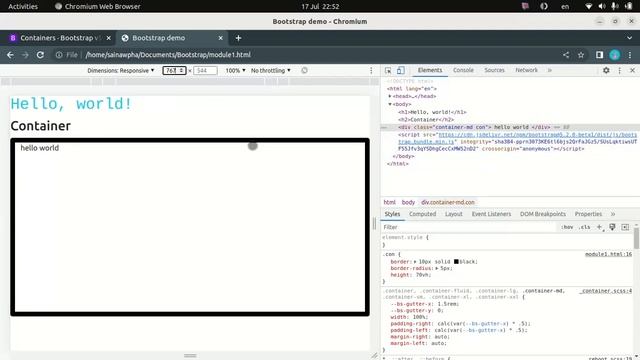Open the DevTools customize three-dot menu
The image size is (640, 360).
click(619, 70)
